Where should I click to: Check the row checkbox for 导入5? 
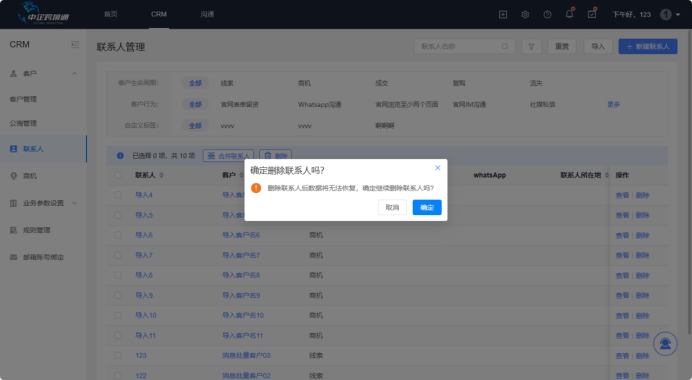click(118, 215)
